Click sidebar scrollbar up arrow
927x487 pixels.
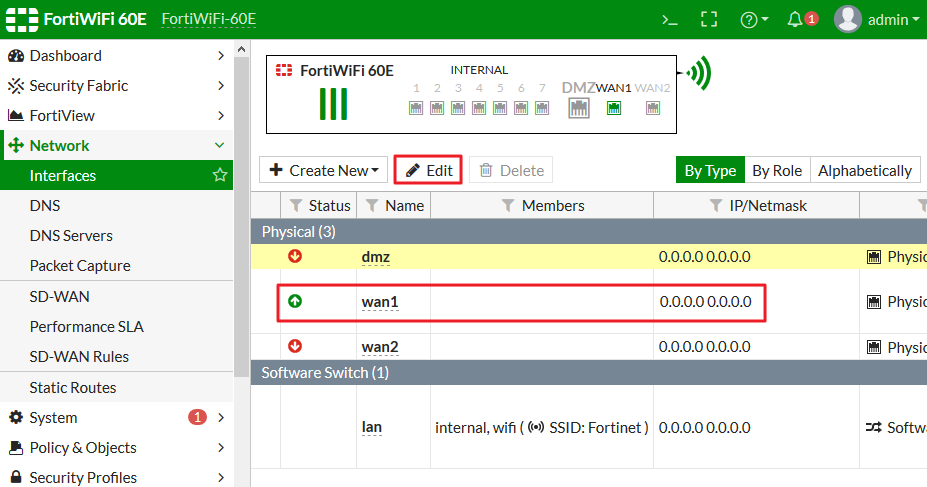pyautogui.click(x=241, y=49)
